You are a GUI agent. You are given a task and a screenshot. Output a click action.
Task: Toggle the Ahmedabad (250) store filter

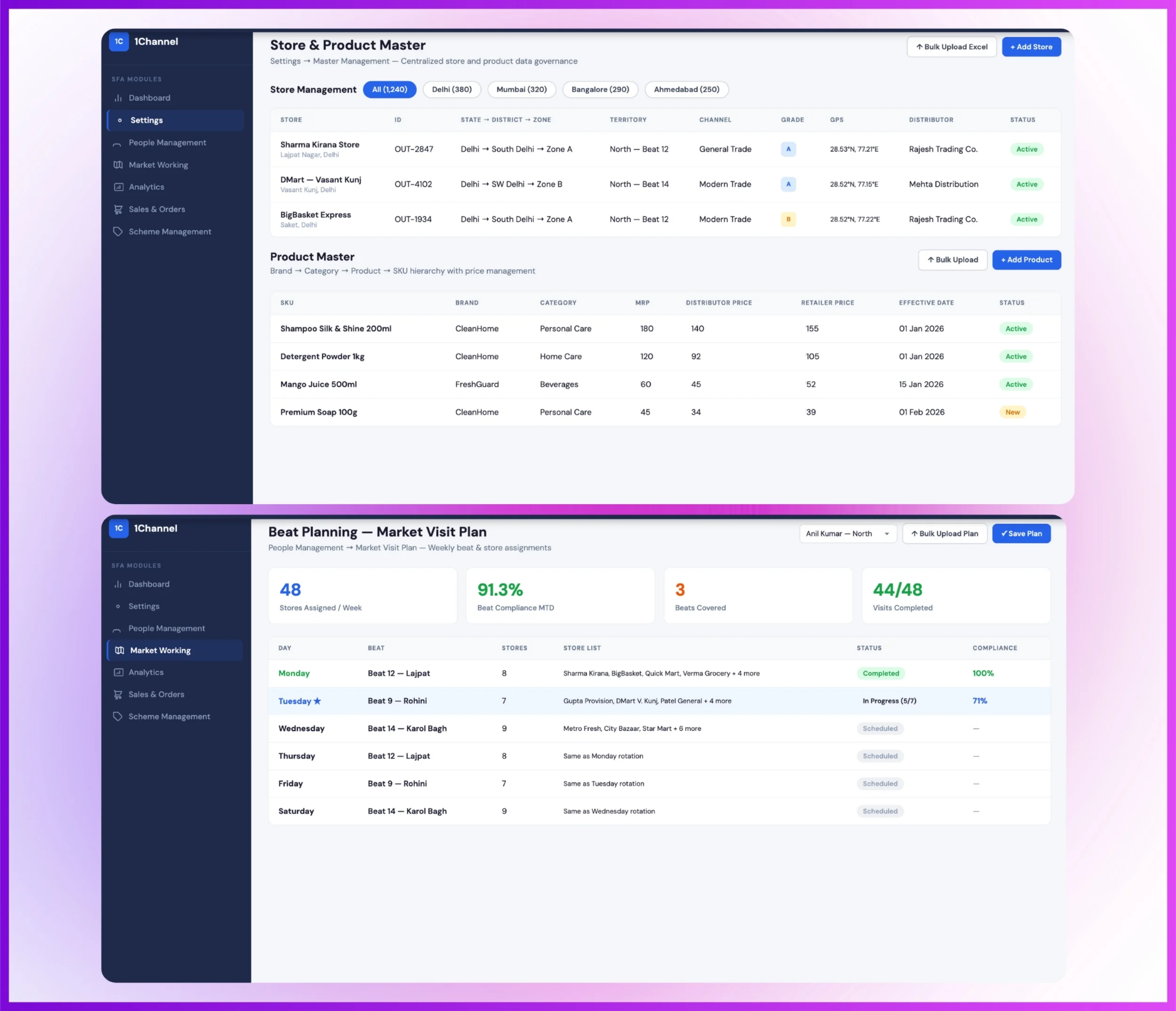(x=686, y=89)
